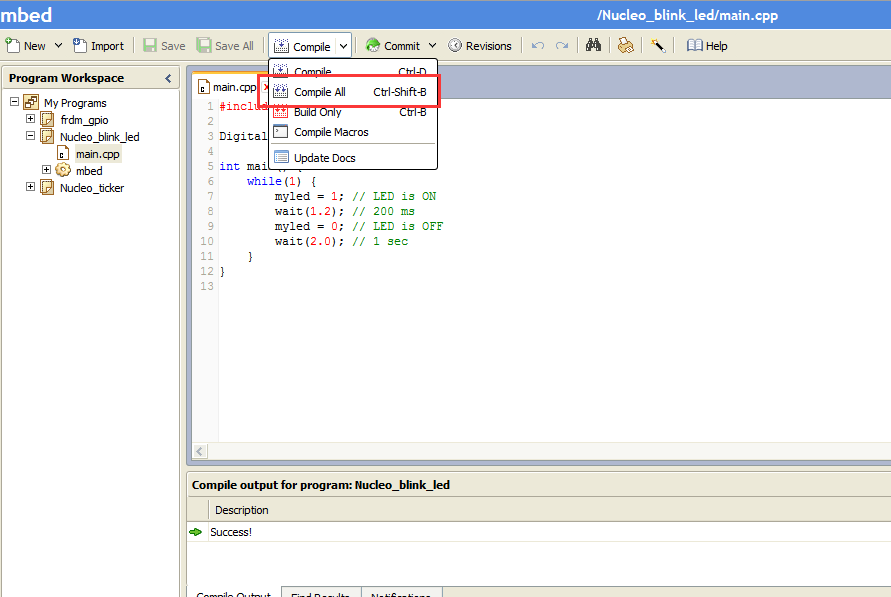The image size is (891, 597).
Task: Click the Save button
Action: 164,46
